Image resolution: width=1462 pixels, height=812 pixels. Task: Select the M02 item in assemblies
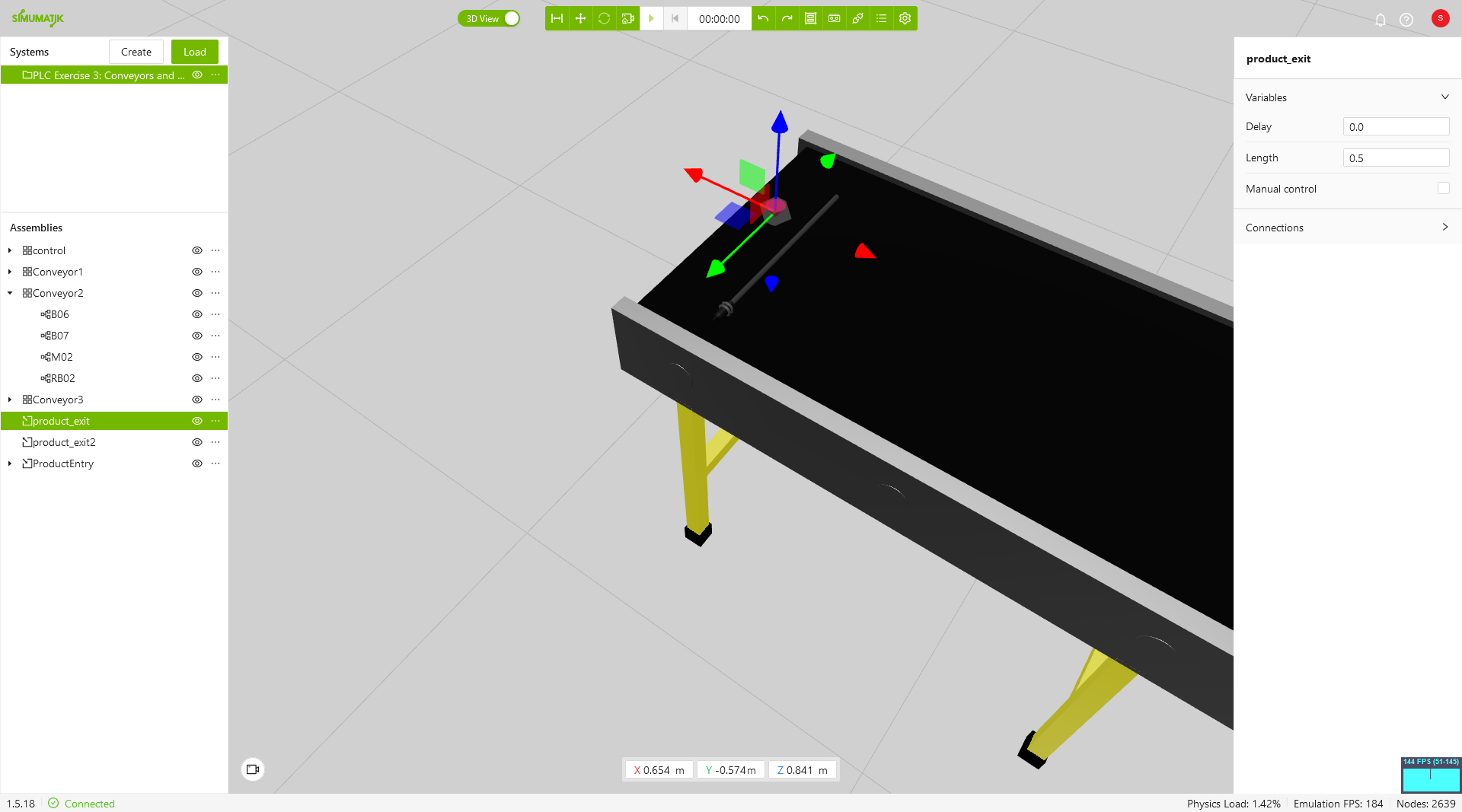pyautogui.click(x=61, y=357)
